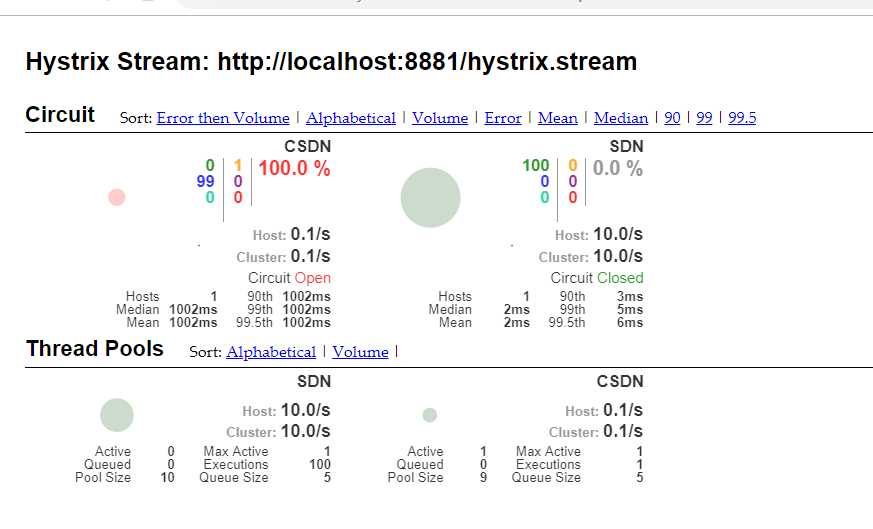Sort thread pools Alphabetical
Image resolution: width=873 pixels, height=529 pixels.
click(271, 352)
